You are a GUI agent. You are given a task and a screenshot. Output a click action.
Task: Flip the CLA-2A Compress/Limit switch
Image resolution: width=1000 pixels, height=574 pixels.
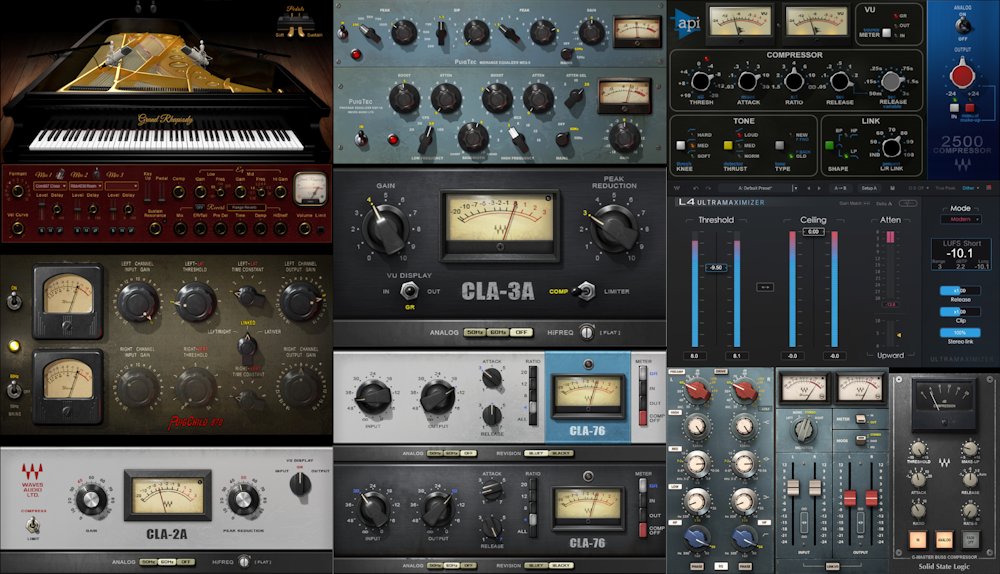[33, 526]
